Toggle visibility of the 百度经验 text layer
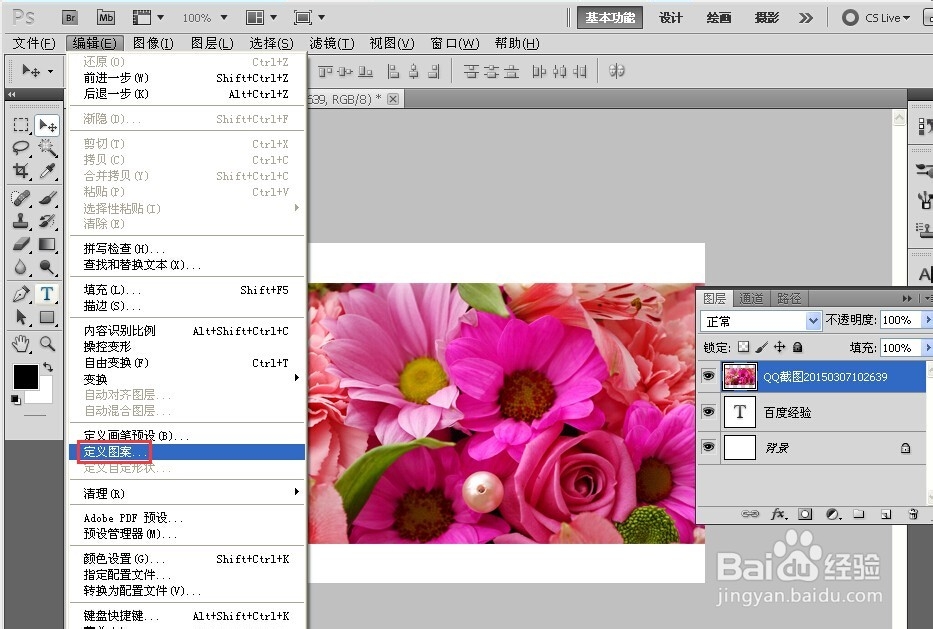Screen dimensions: 933x629 pyautogui.click(x=708, y=412)
